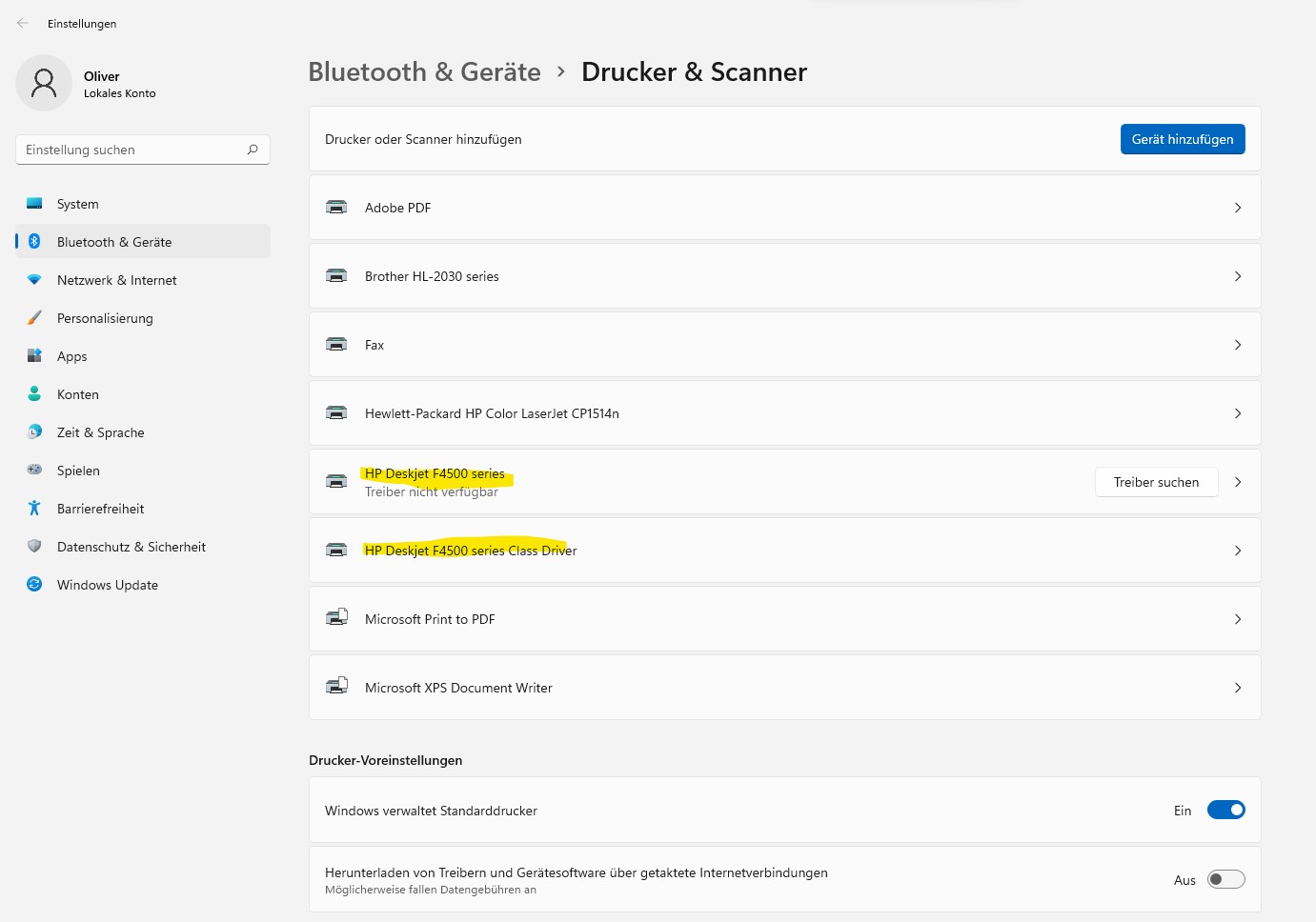Click the Einstellung suchen search field
Screen dimensions: 1316x922
143,150
